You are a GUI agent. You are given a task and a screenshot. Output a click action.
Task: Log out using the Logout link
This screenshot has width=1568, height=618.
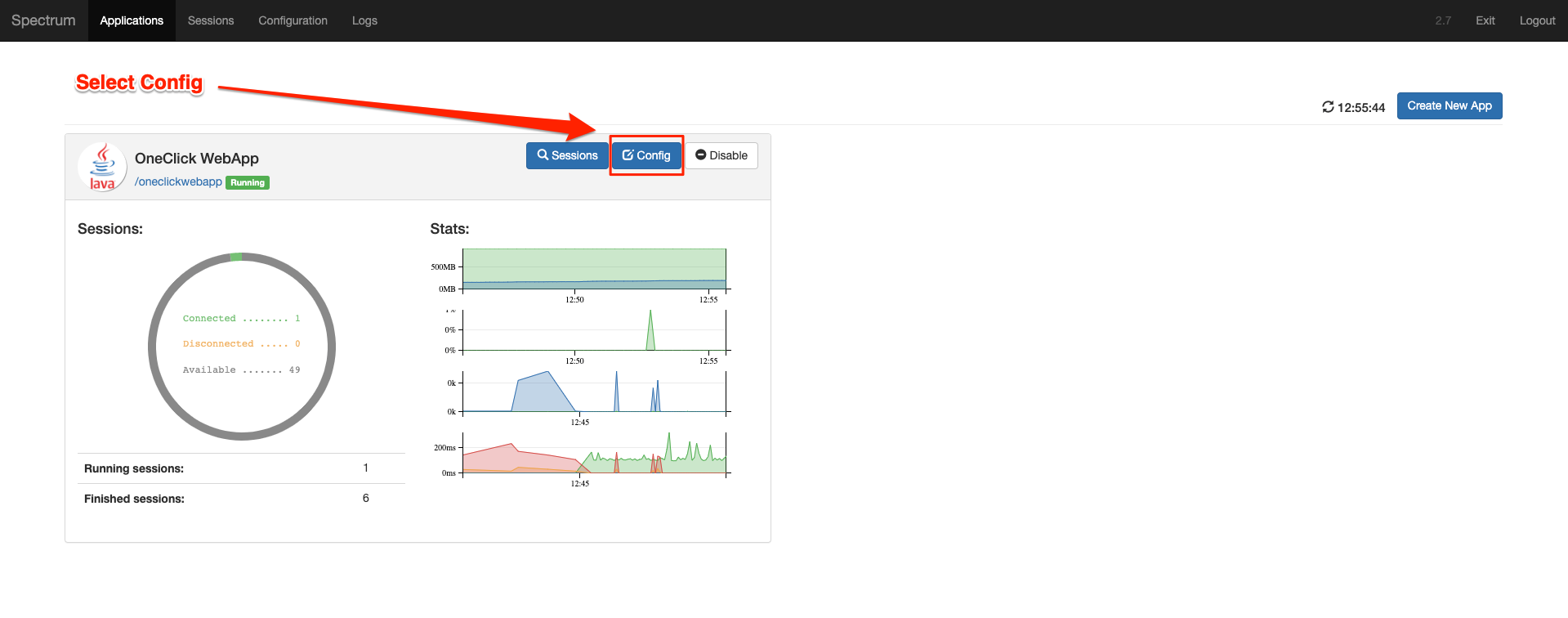1537,20
